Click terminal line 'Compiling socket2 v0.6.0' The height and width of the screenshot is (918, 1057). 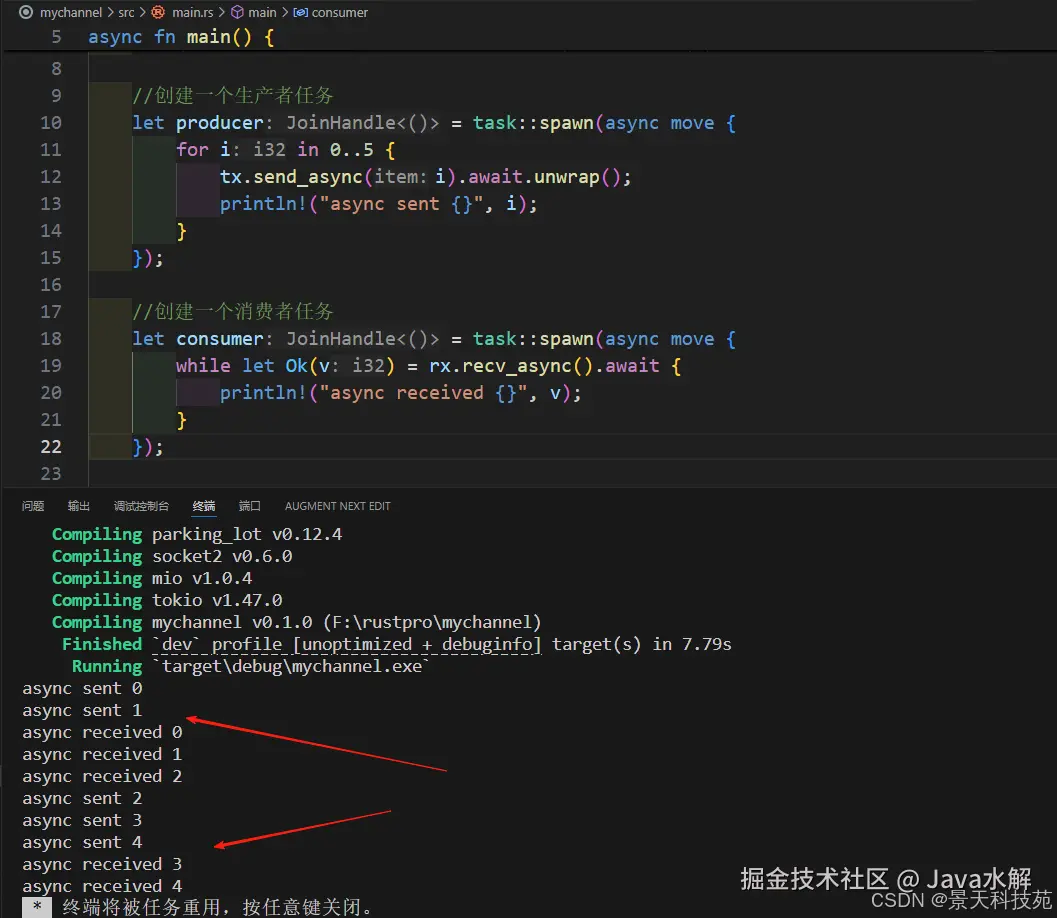(172, 556)
